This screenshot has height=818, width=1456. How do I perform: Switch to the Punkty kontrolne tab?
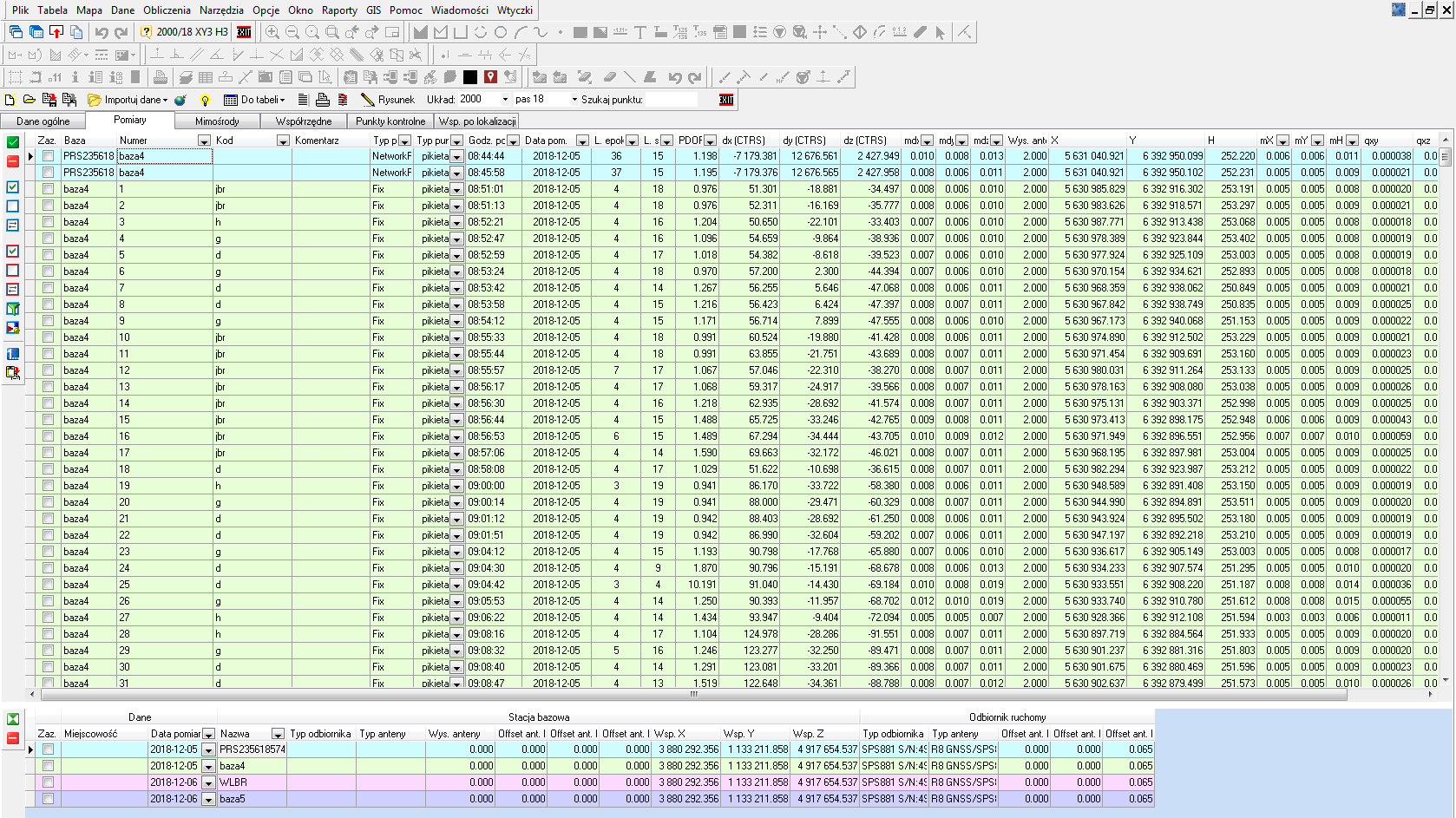click(x=390, y=121)
